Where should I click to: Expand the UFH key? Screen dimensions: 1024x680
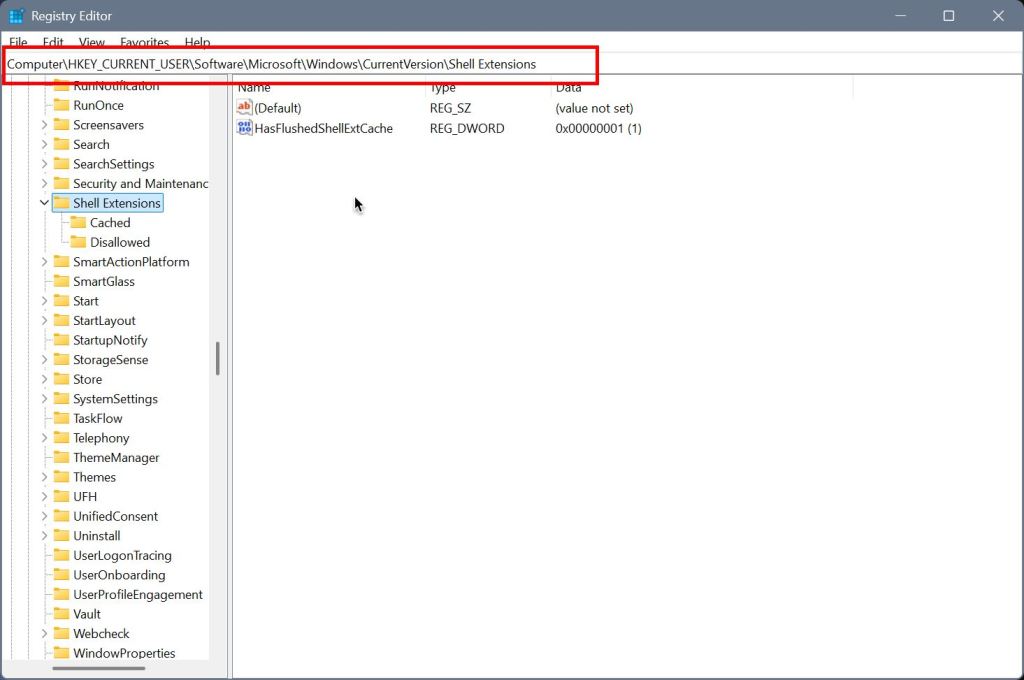(44, 497)
